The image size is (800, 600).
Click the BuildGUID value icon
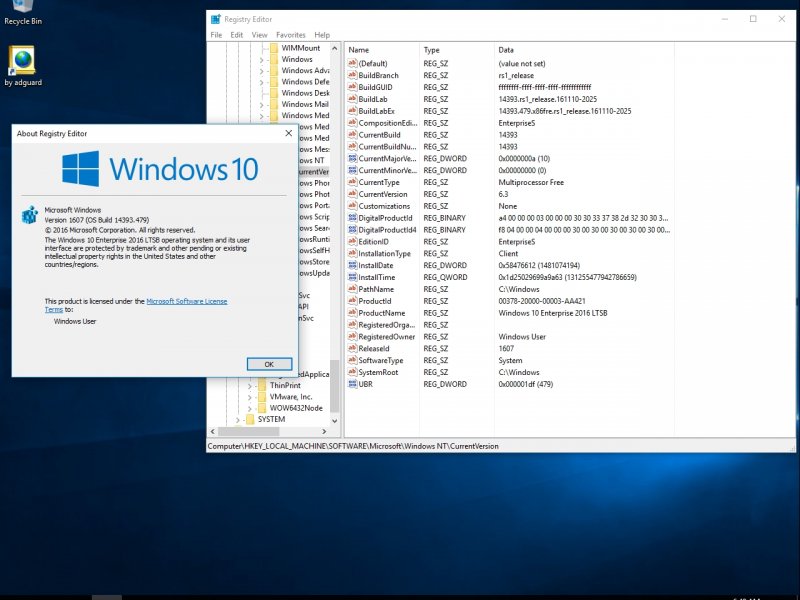point(352,87)
